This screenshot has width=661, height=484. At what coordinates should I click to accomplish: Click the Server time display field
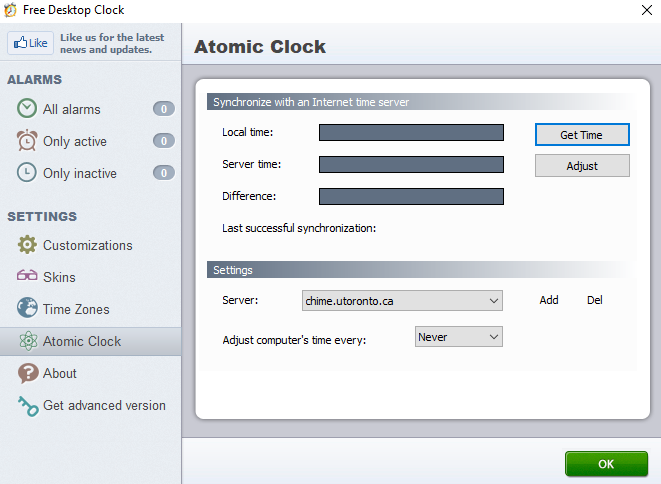click(x=411, y=164)
